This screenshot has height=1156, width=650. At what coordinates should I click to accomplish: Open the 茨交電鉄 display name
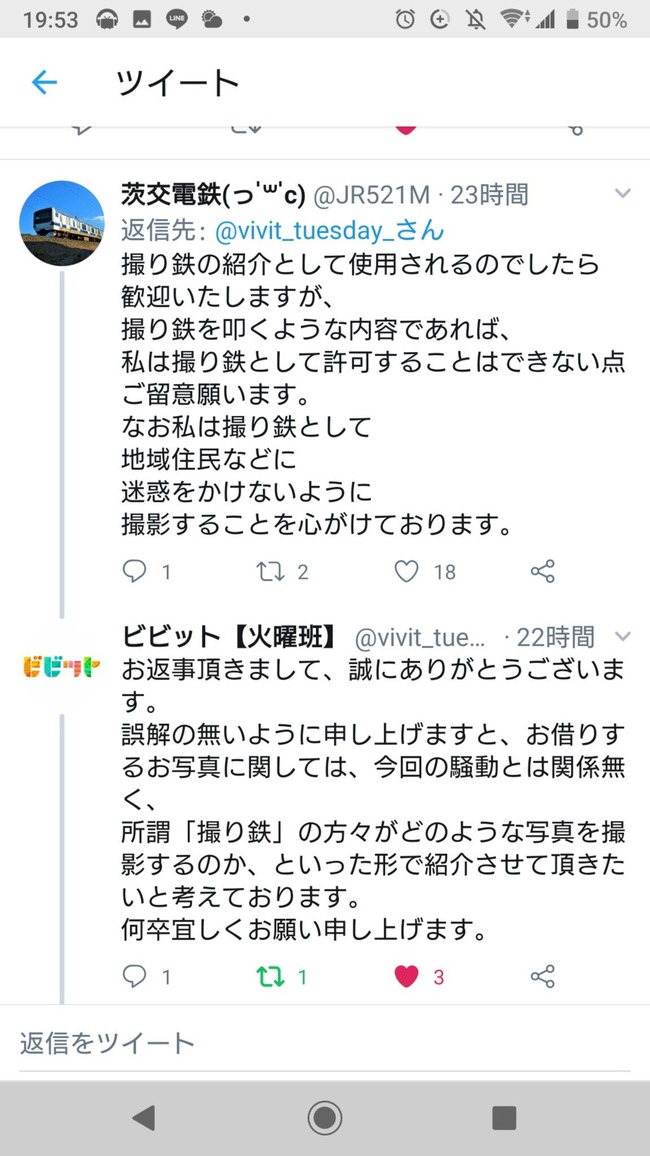[213, 194]
